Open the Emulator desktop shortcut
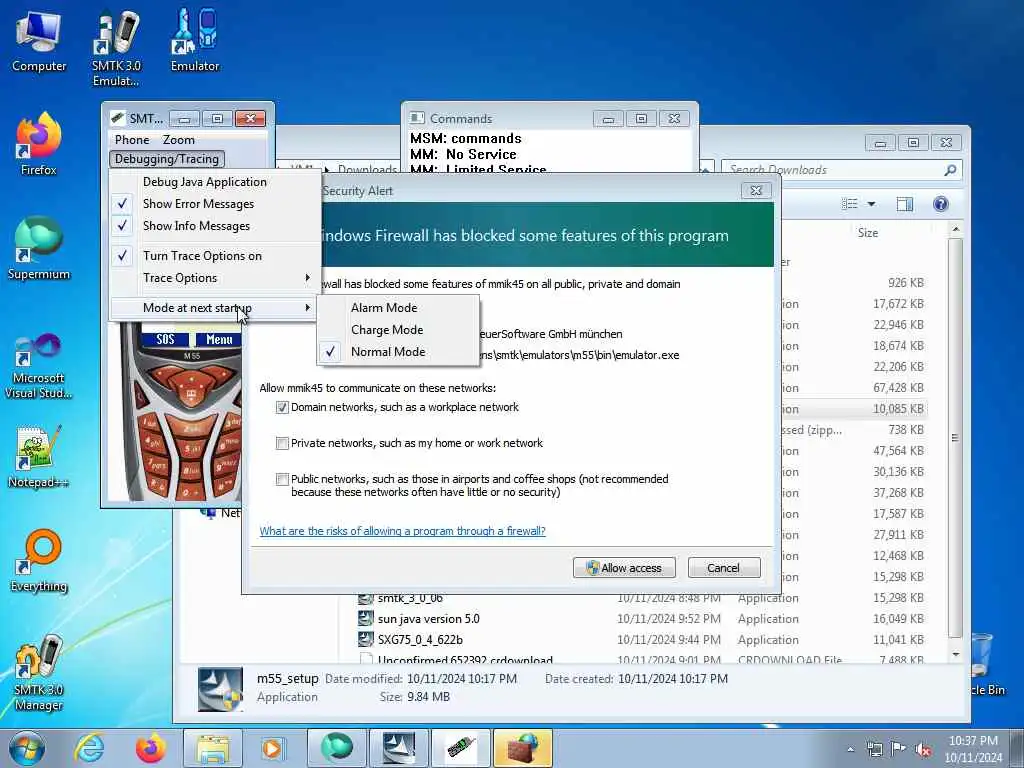The height and width of the screenshot is (768, 1024). [x=195, y=40]
